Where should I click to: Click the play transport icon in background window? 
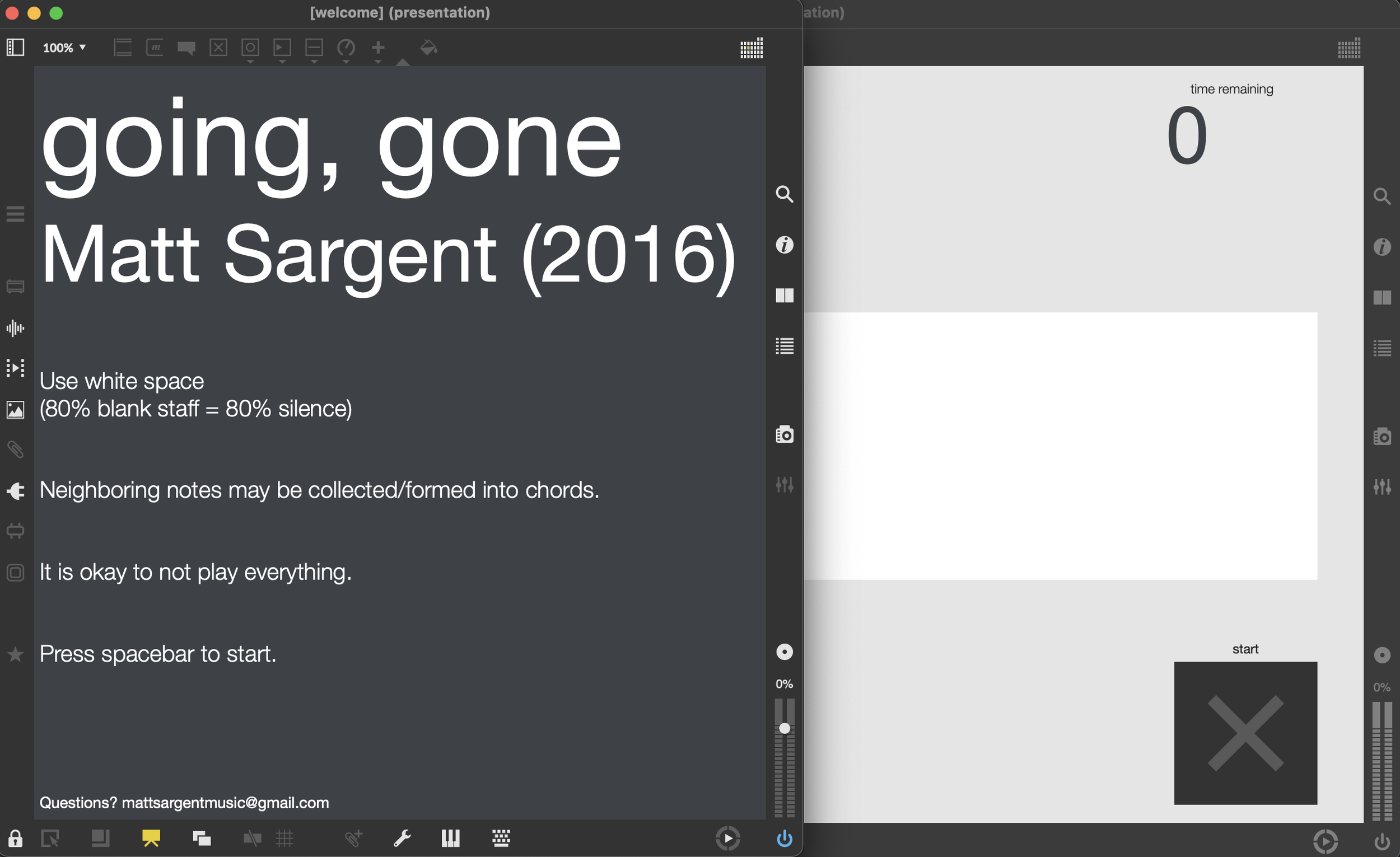coord(1325,841)
